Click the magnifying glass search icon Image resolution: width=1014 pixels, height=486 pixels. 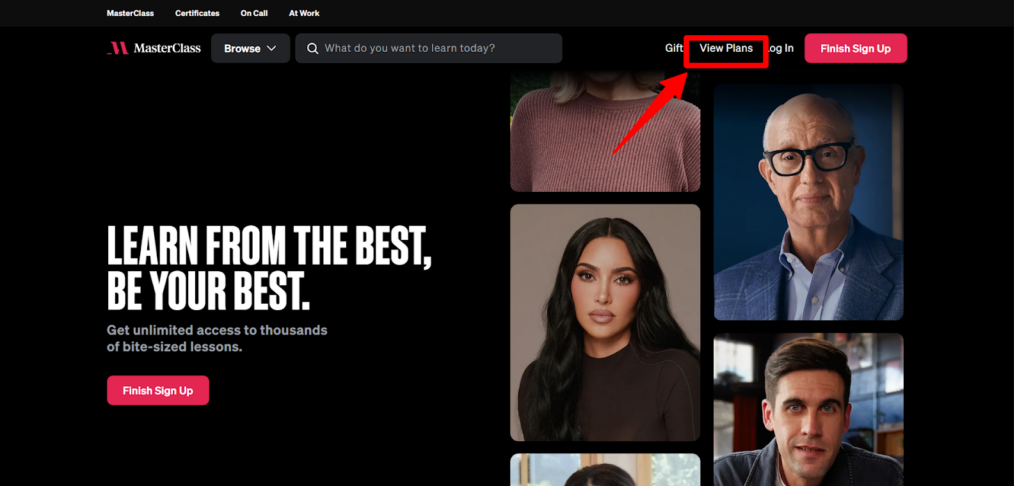(312, 48)
